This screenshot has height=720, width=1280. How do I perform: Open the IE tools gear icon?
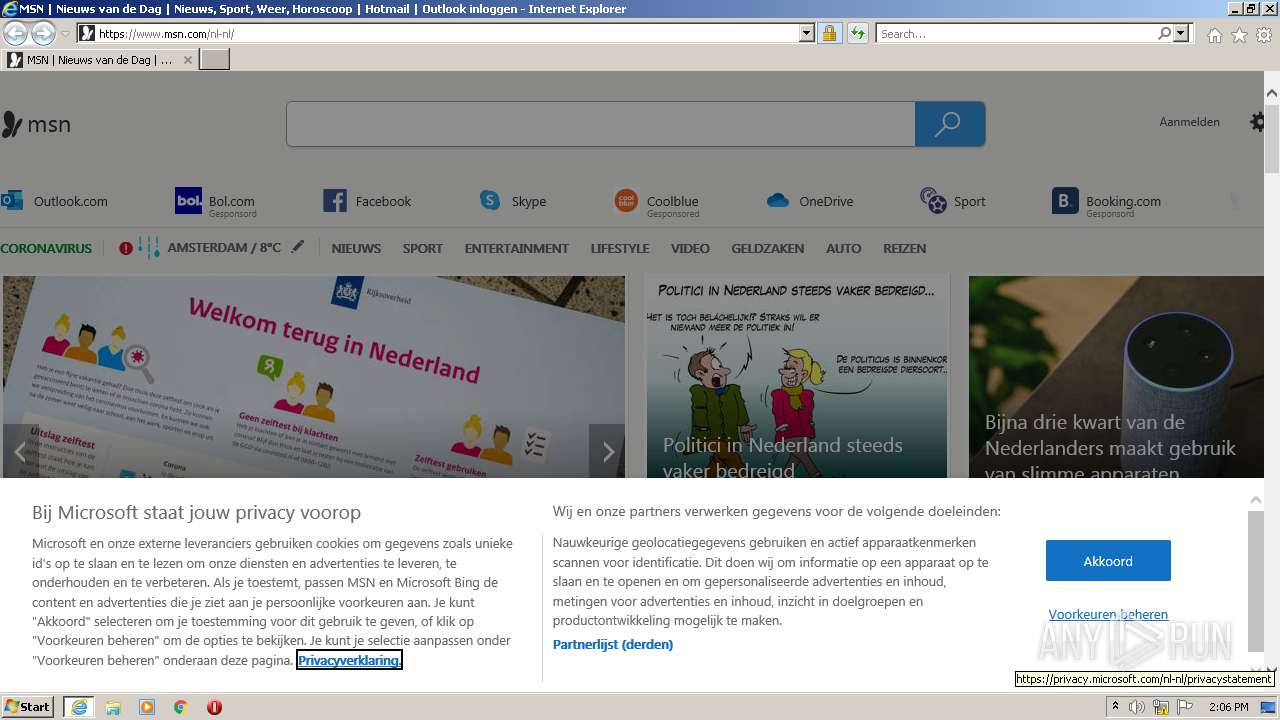tap(1264, 34)
